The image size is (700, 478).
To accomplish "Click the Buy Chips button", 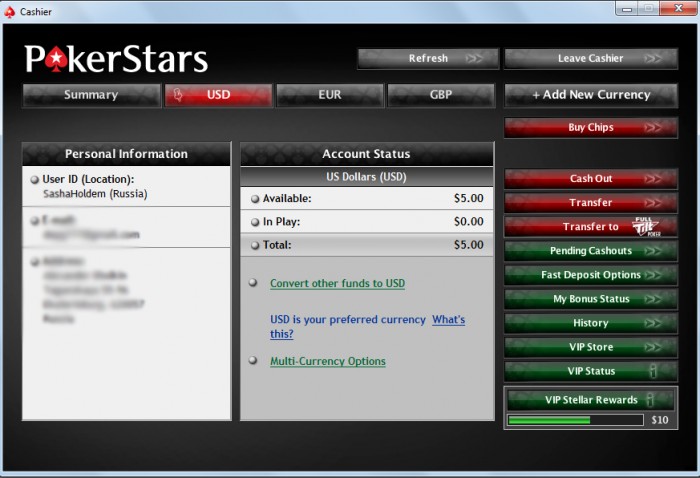I will (591, 128).
